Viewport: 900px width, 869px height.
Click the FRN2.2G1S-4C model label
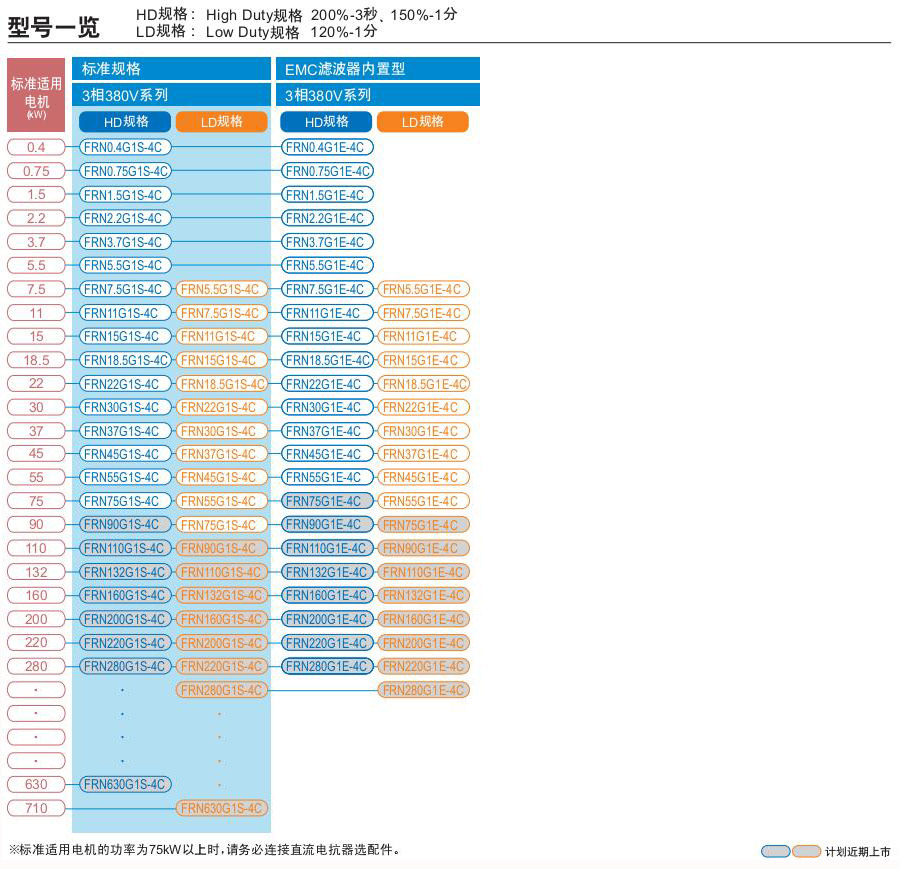(x=124, y=218)
